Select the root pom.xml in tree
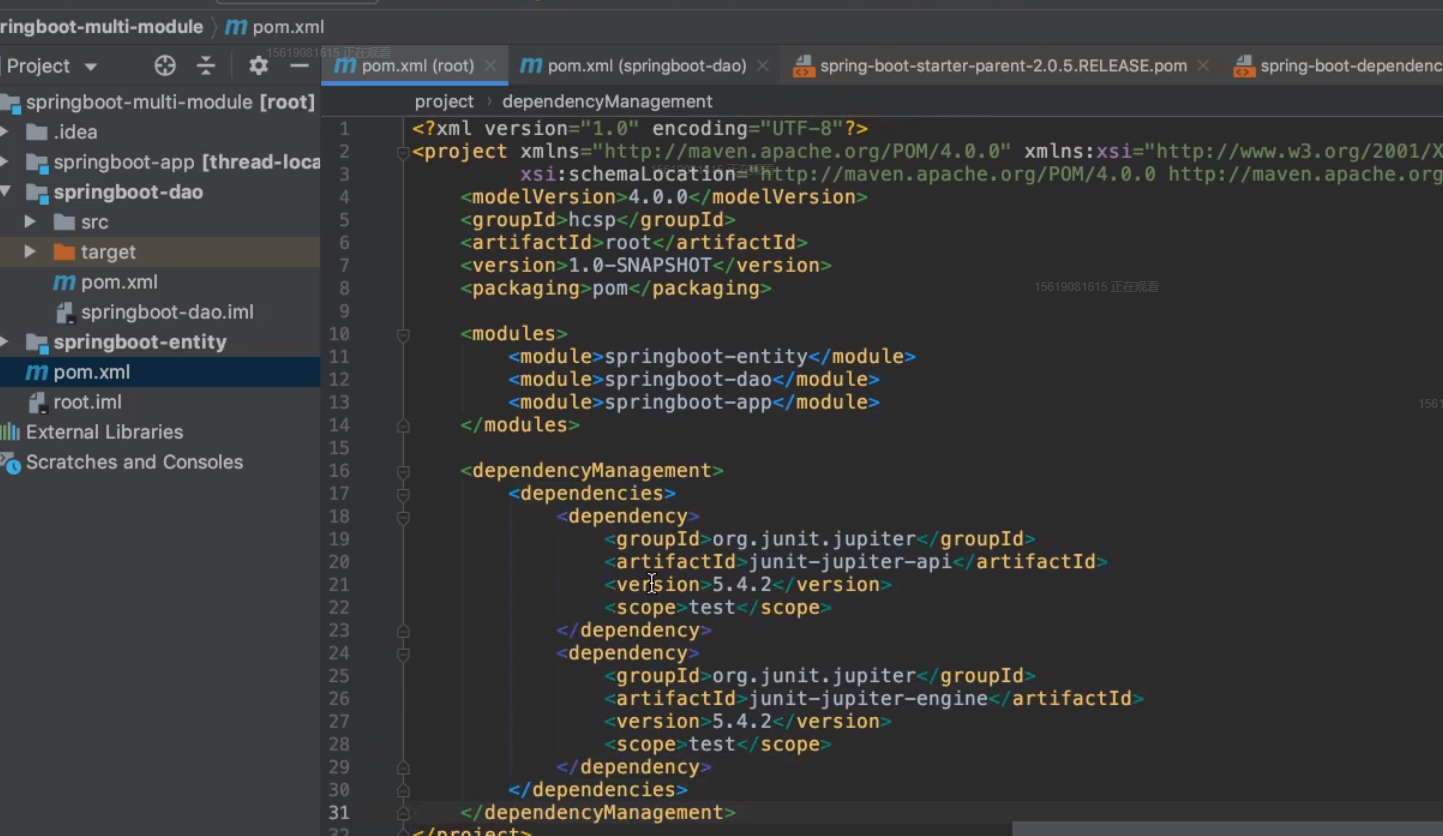 tap(92, 372)
